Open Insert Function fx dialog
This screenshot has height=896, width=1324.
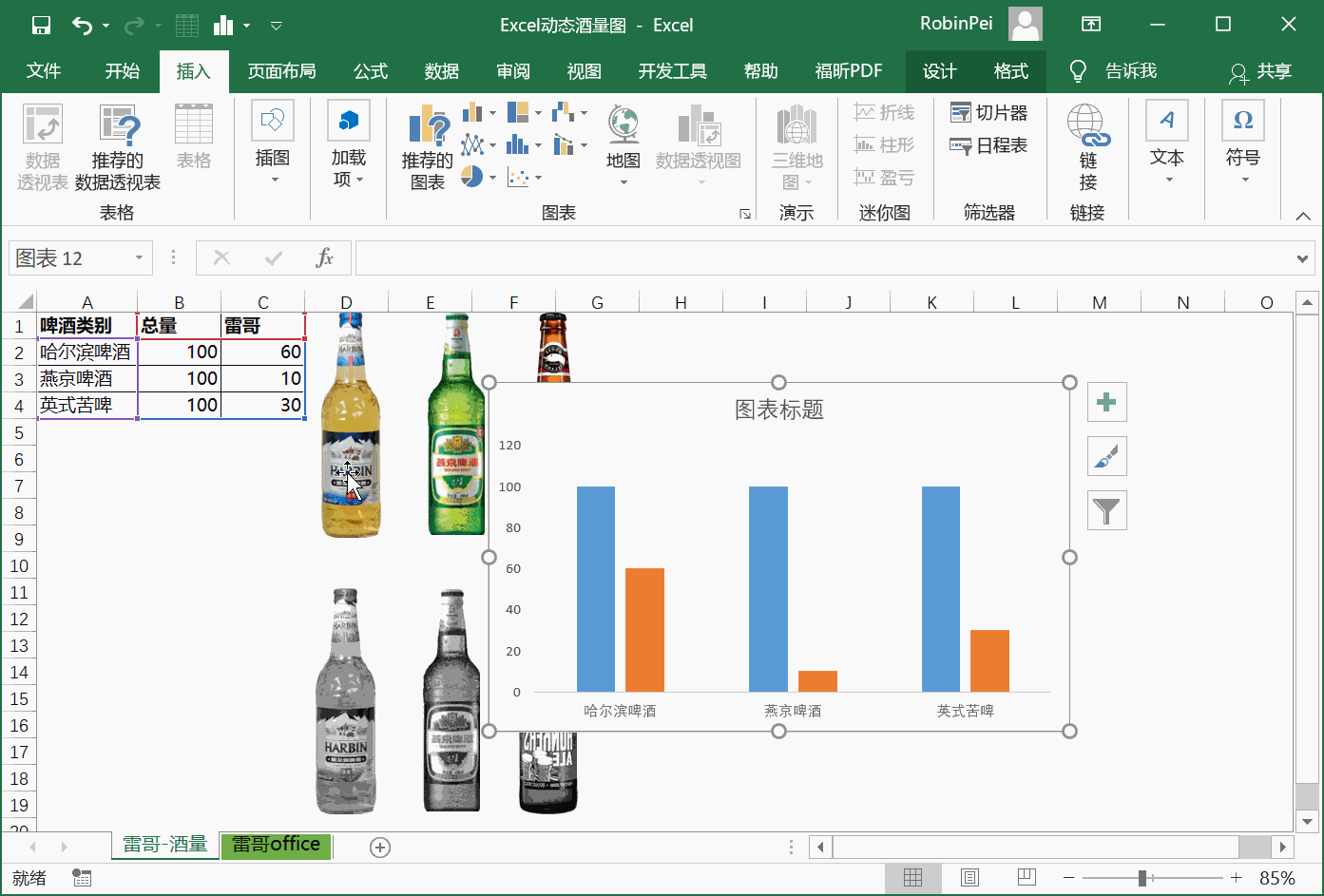(x=324, y=257)
